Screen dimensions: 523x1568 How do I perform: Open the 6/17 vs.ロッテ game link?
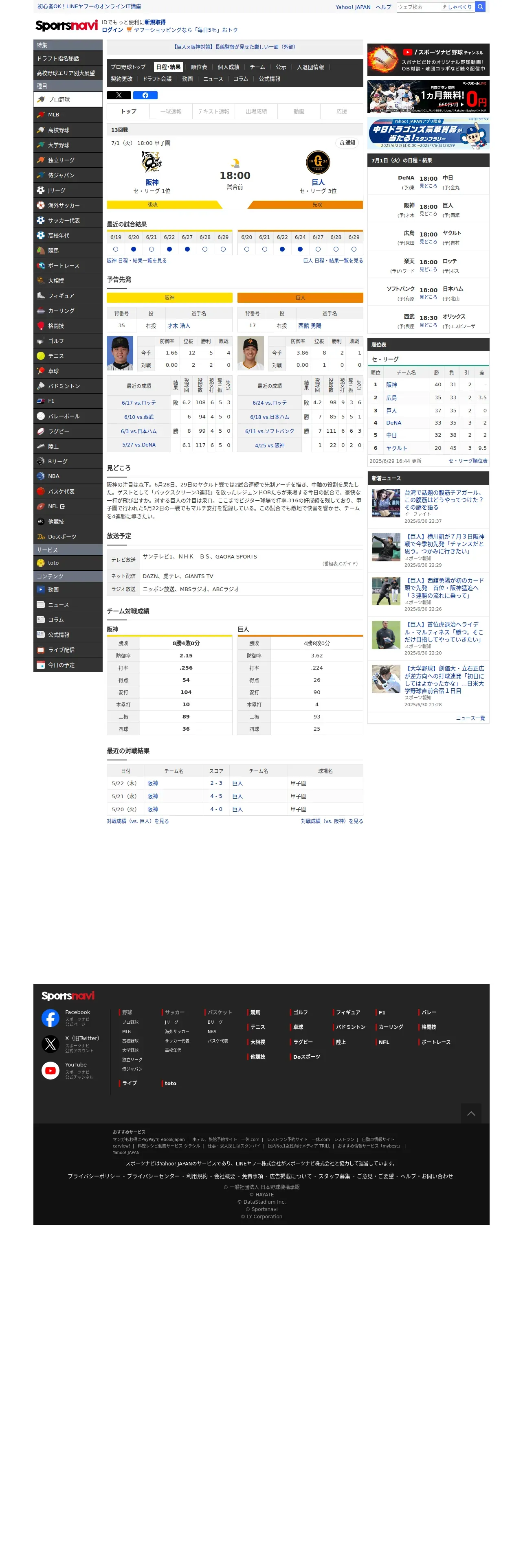139,403
